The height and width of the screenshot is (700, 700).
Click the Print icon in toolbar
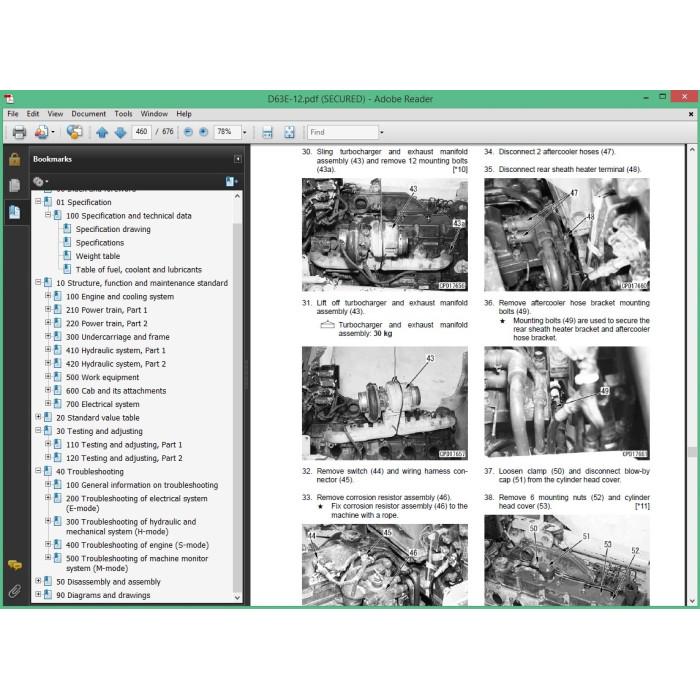click(19, 132)
